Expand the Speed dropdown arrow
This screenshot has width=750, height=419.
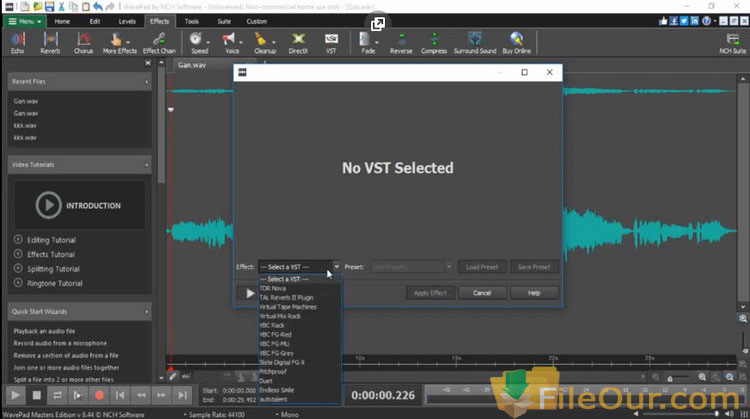208,43
